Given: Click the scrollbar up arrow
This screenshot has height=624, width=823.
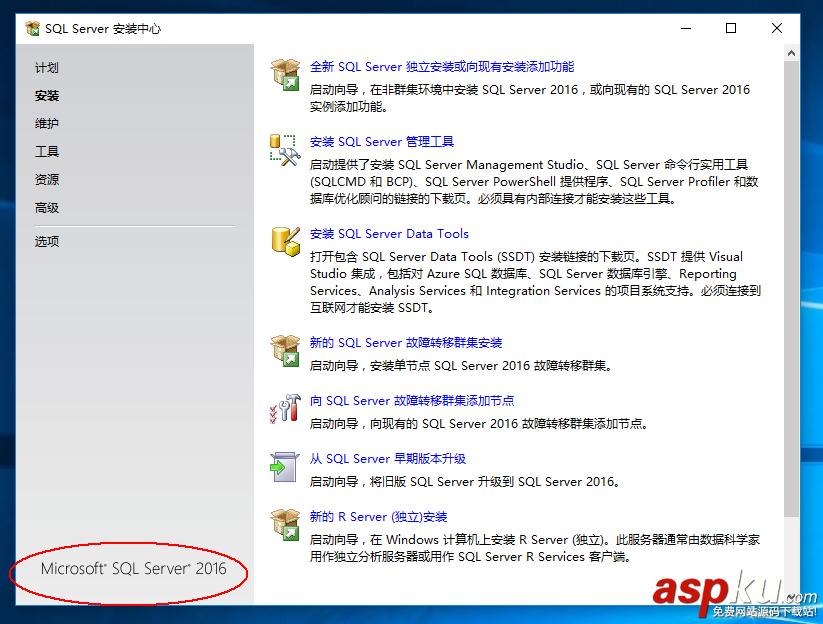Looking at the screenshot, I should pyautogui.click(x=792, y=53).
